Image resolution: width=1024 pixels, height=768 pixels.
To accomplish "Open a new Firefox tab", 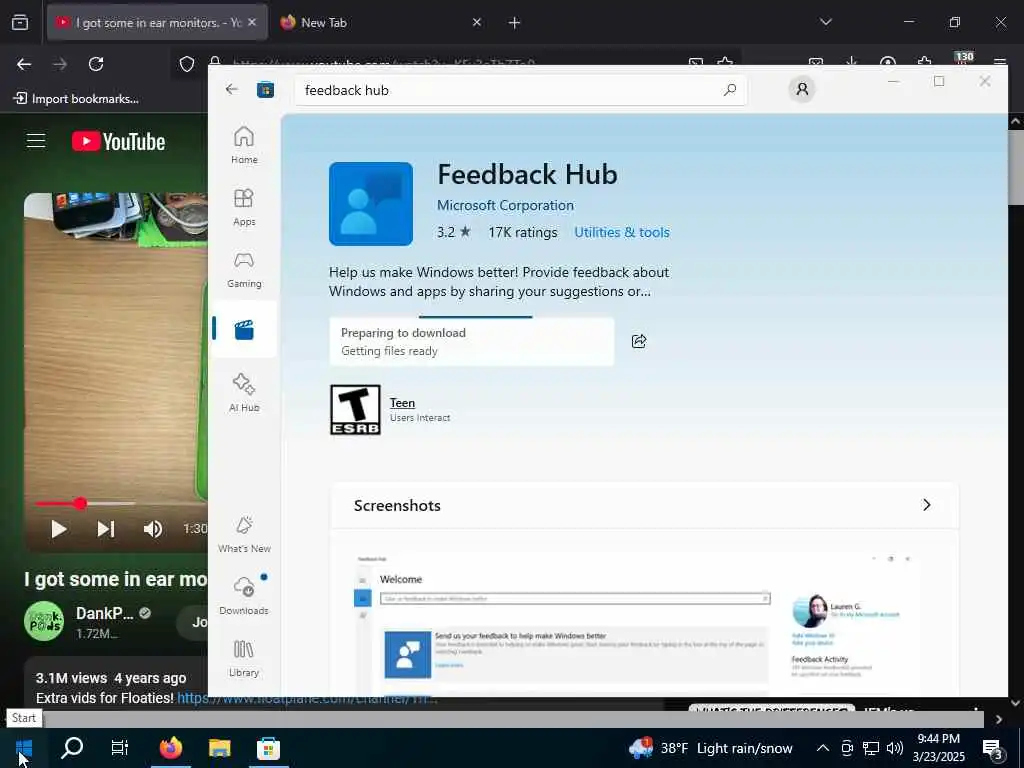I will pyautogui.click(x=515, y=23).
